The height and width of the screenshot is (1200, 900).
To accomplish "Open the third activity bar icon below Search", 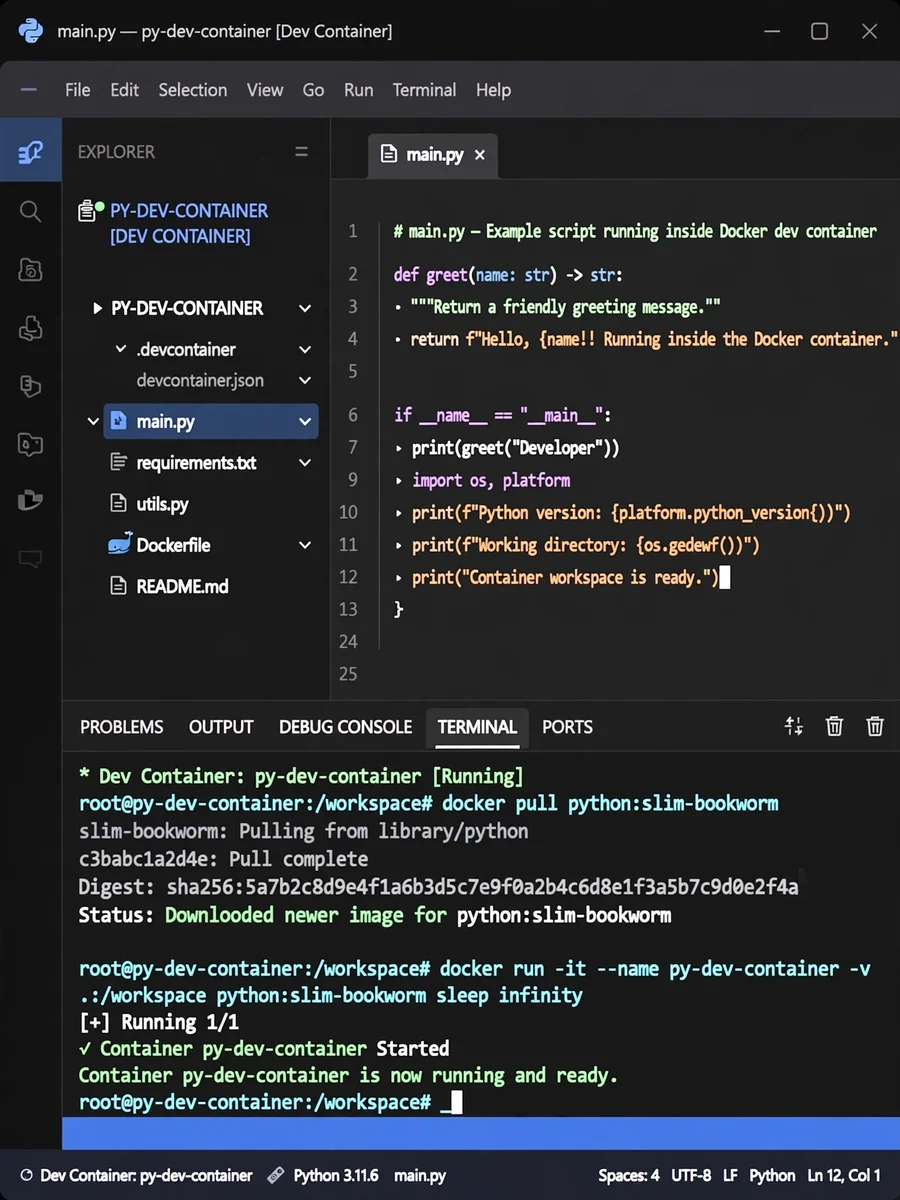I will click(30, 269).
